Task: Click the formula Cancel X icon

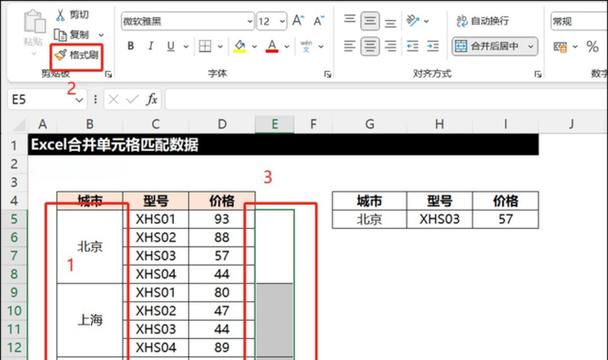Action: [x=114, y=100]
